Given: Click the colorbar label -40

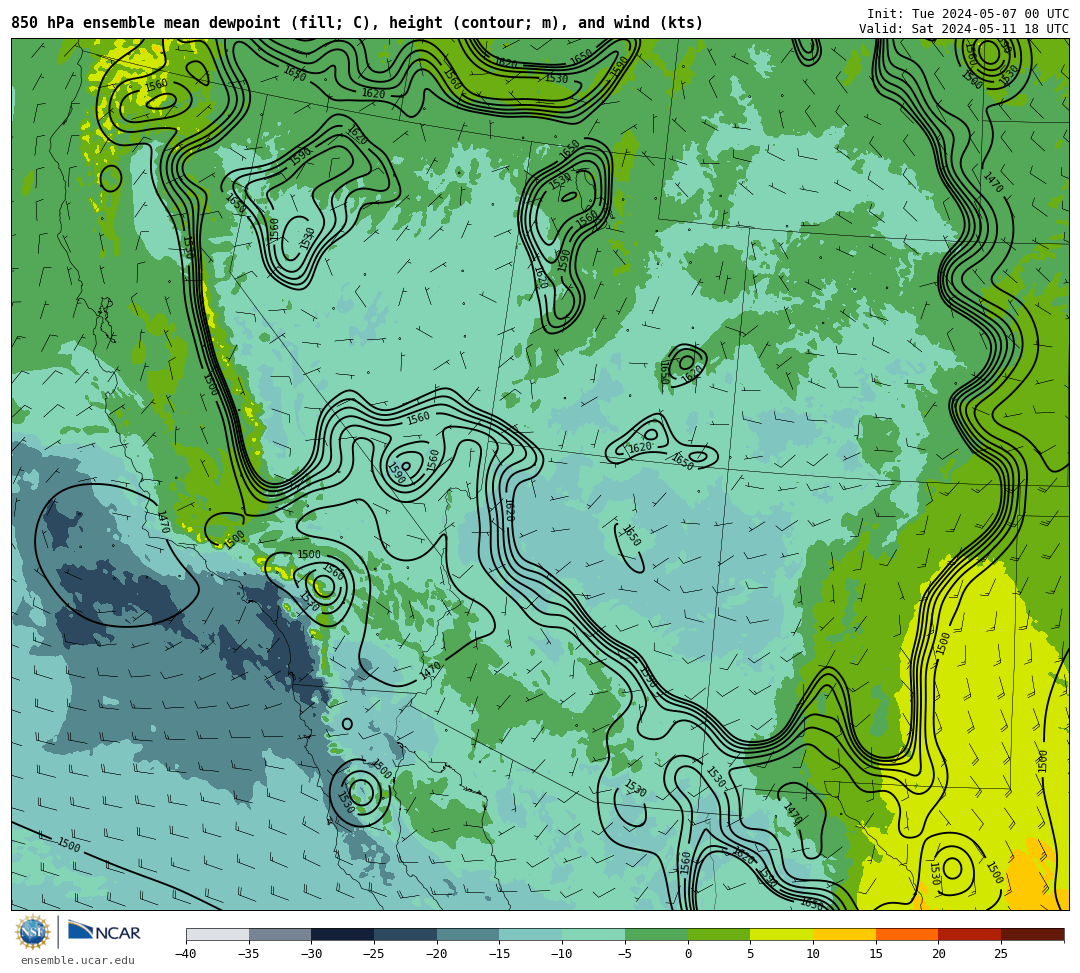Looking at the screenshot, I should point(186,954).
